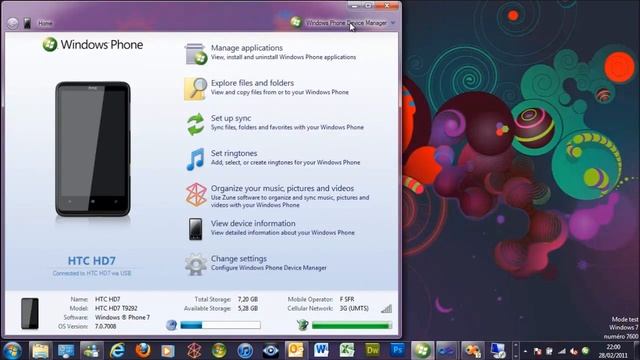Open Windows Explorer from the taskbar
Image resolution: width=640 pixels, height=360 pixels.
(40, 351)
